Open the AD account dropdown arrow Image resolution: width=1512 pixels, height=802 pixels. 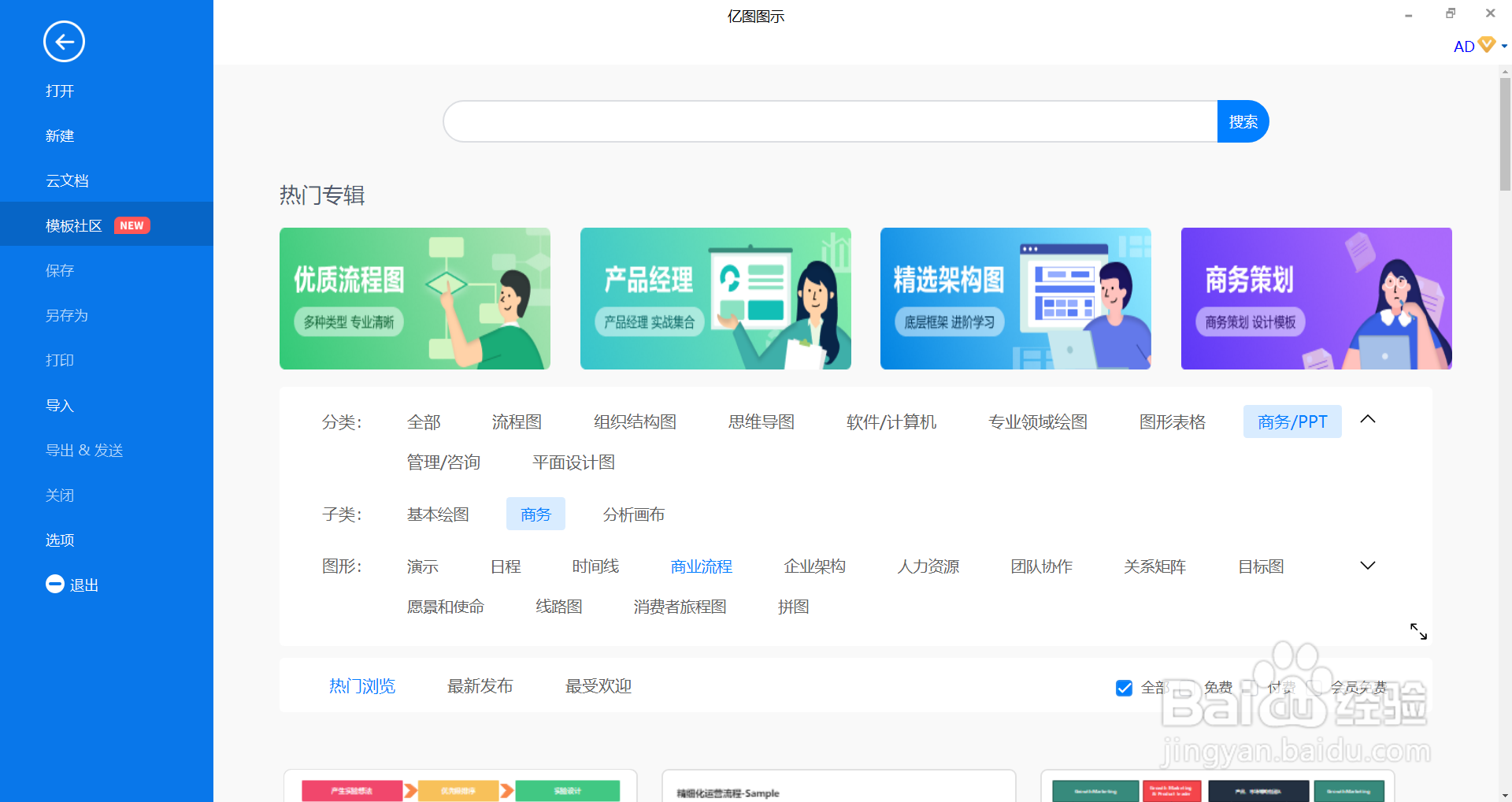1504,46
